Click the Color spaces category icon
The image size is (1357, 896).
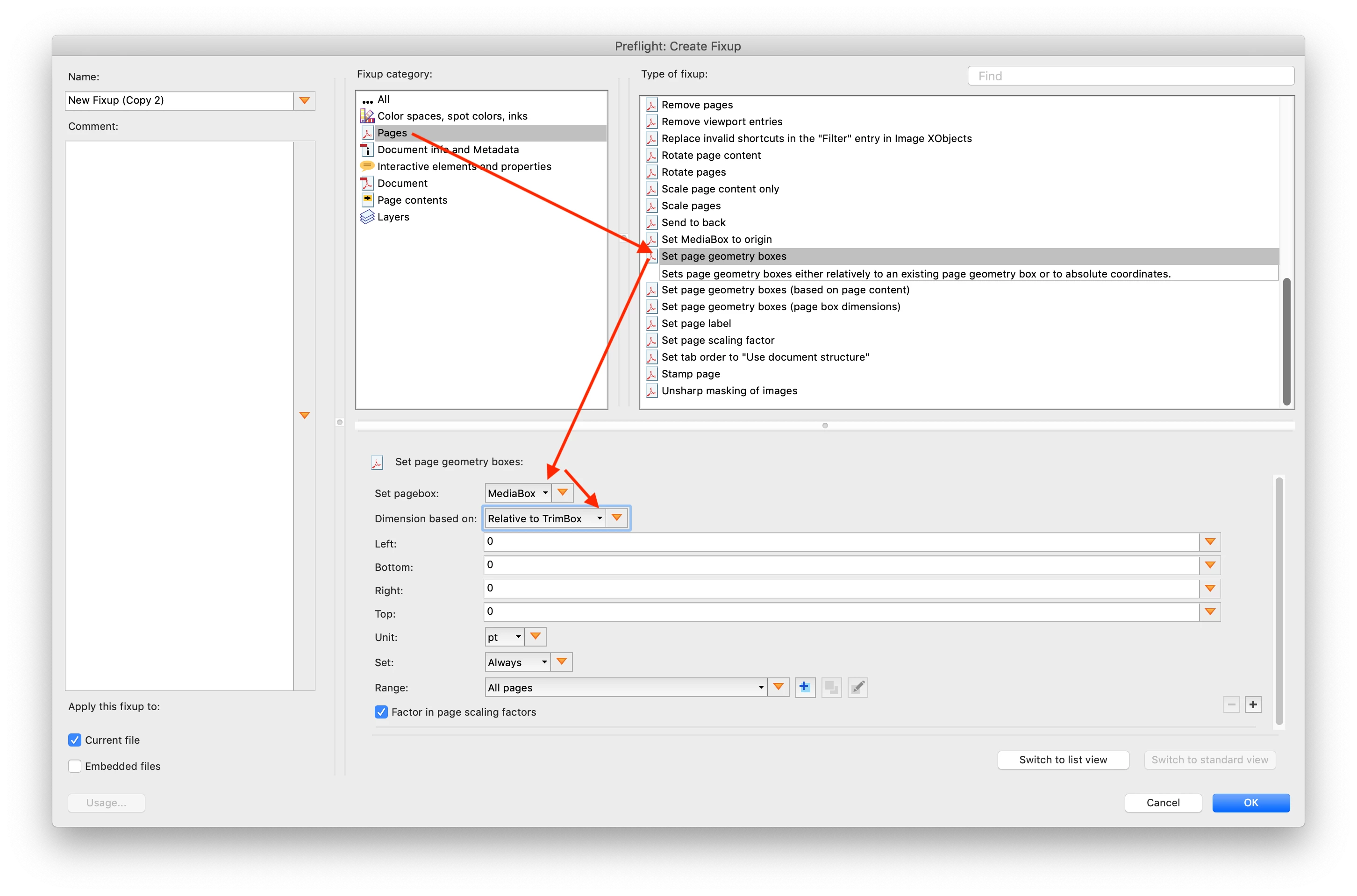coord(367,116)
